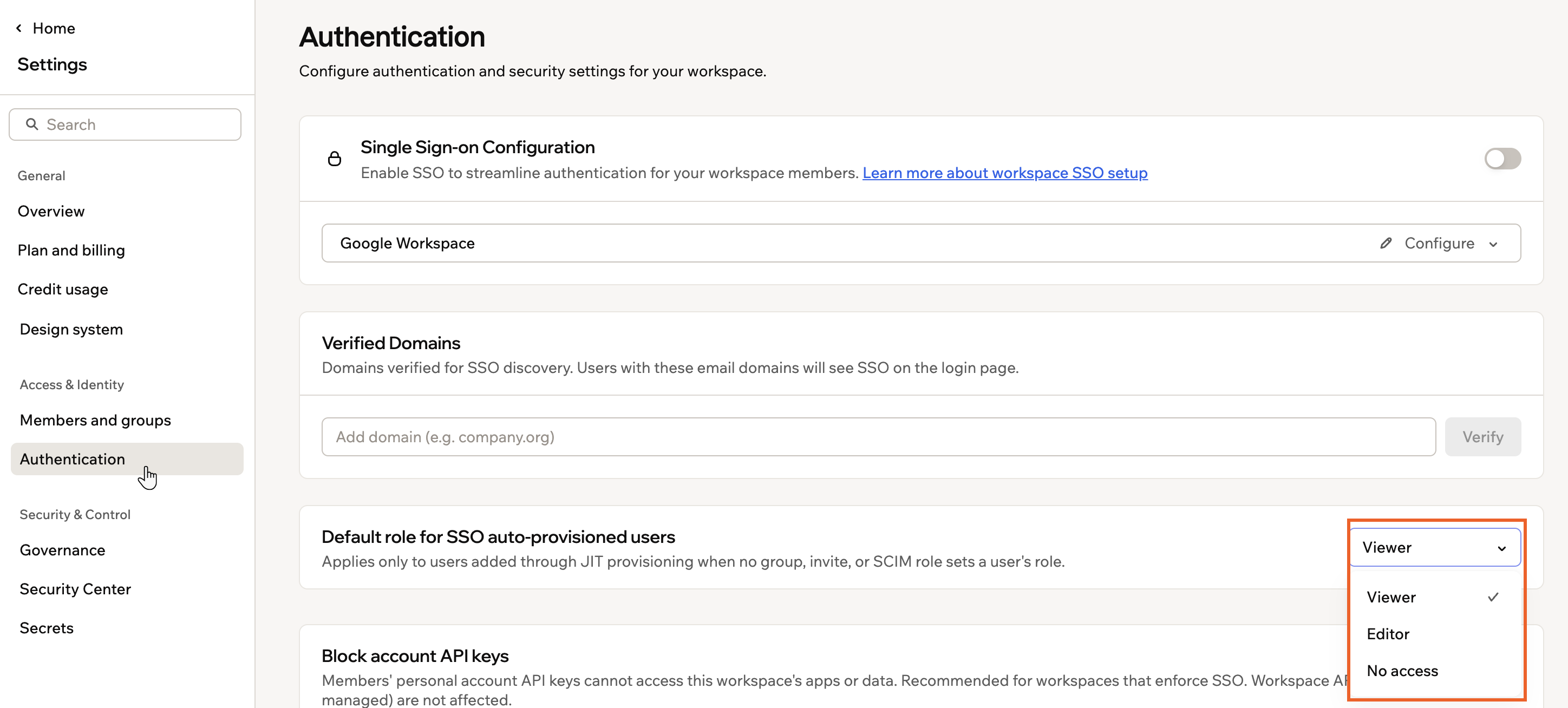Select the Authentication sidebar item
This screenshot has width=1568, height=708.
(127, 459)
